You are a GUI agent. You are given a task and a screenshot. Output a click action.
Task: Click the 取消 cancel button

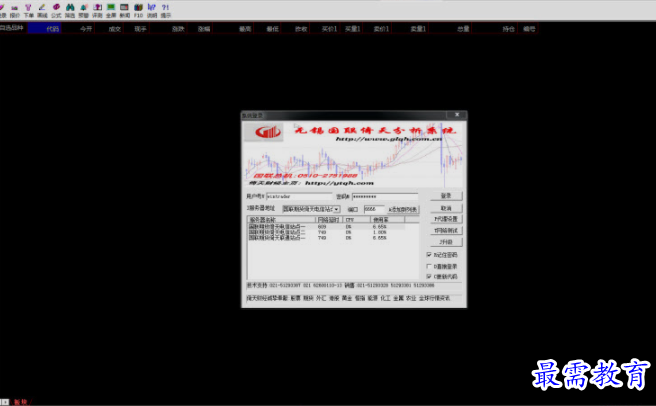446,208
